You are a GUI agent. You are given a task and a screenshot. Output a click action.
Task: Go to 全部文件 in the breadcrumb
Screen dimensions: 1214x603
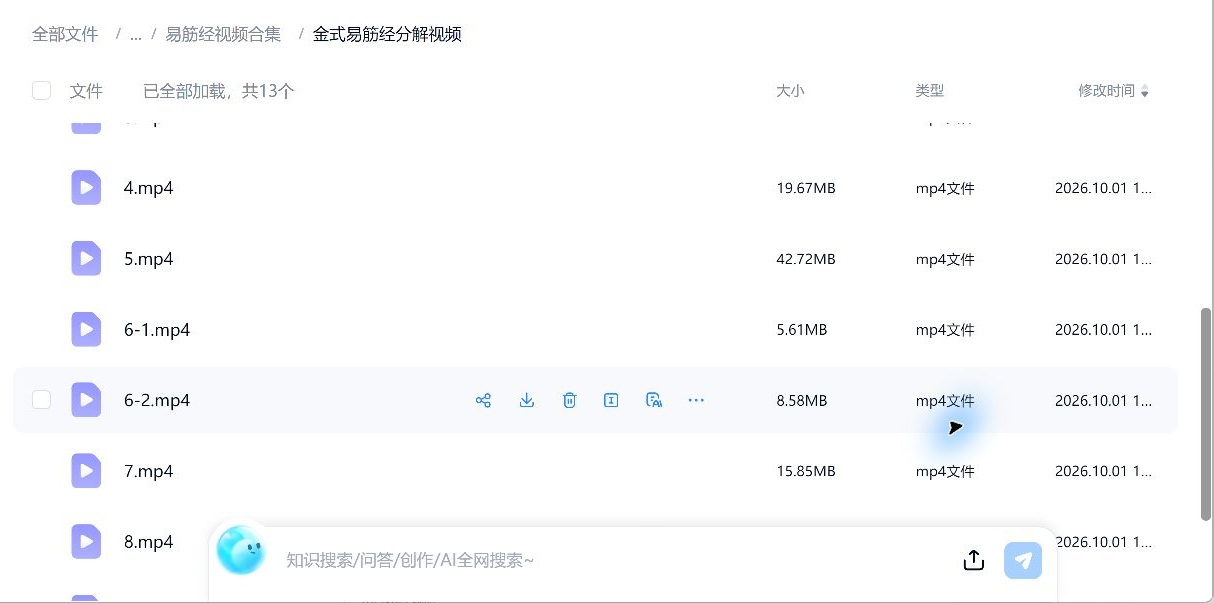[65, 34]
